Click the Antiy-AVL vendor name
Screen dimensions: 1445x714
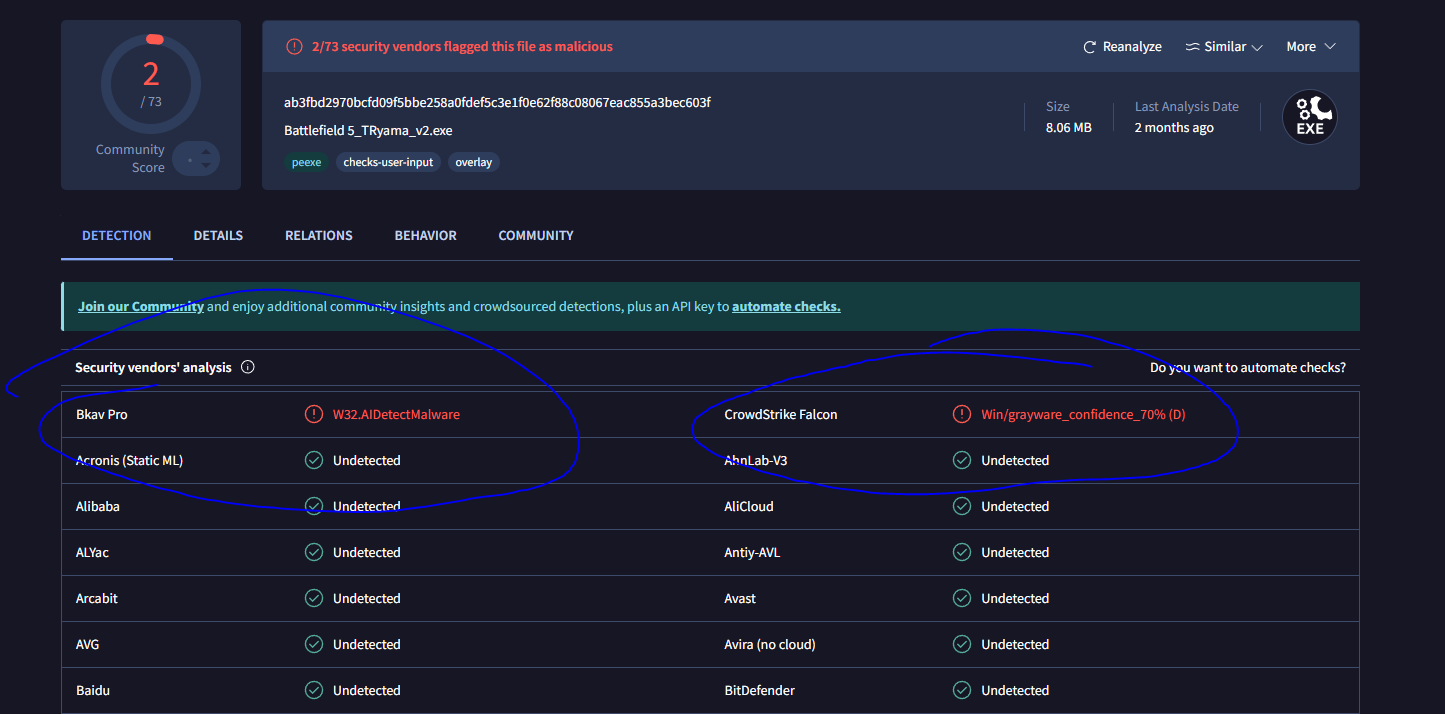752,552
